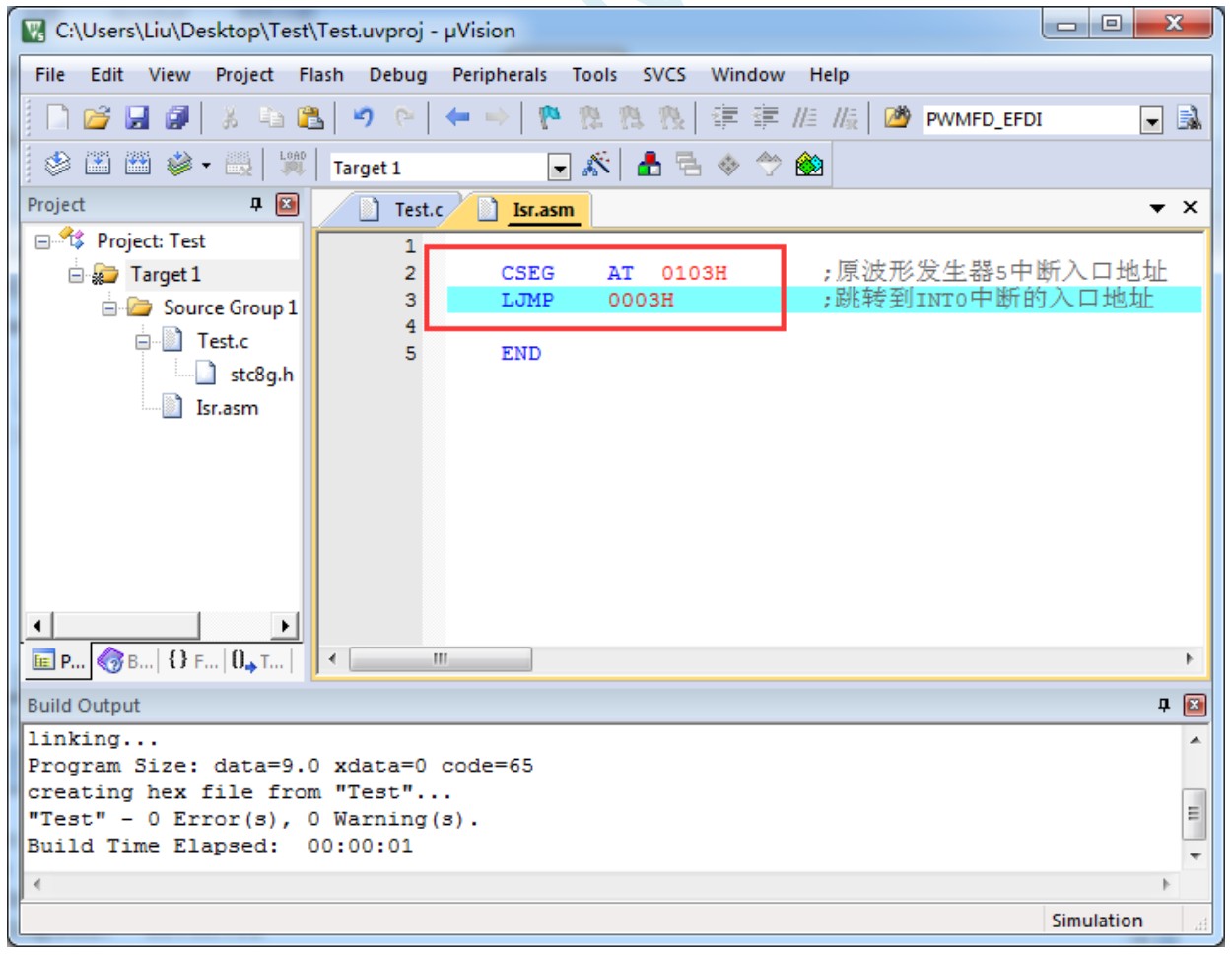Pin the Project panel

pyautogui.click(x=256, y=205)
